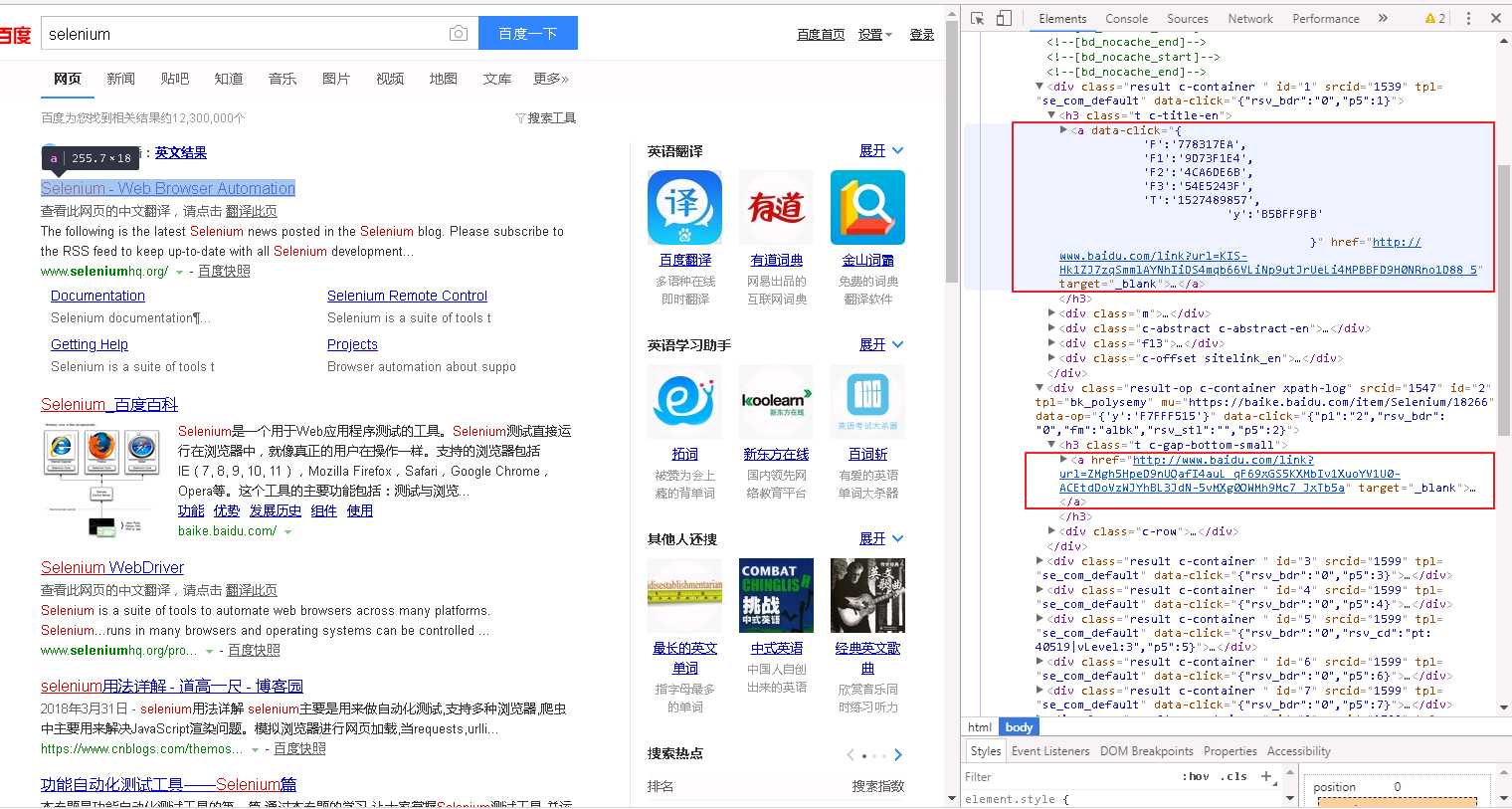Switch to the Performance tab

point(1325,18)
